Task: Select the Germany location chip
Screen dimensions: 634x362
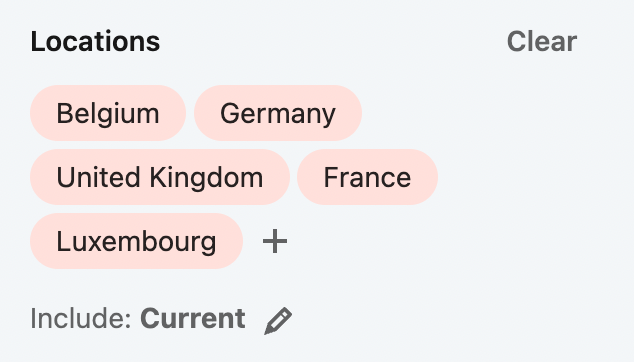Action: coord(278,113)
